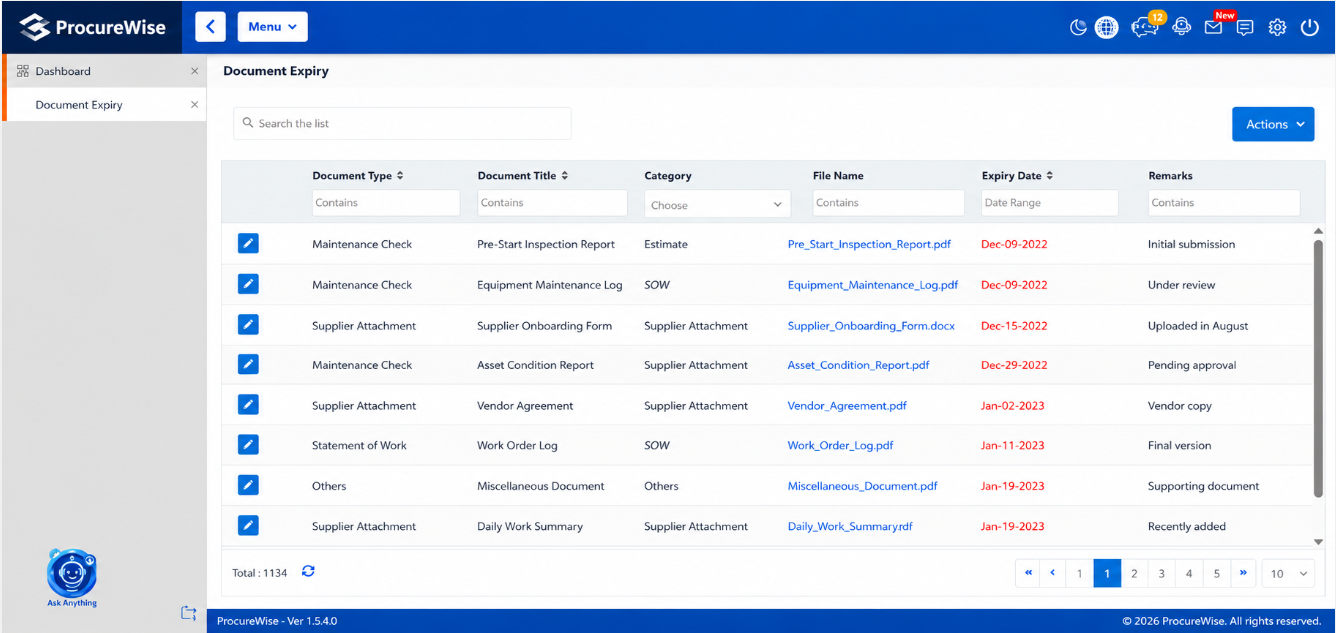Click the power logout icon
1336x633 pixels.
coord(1310,28)
